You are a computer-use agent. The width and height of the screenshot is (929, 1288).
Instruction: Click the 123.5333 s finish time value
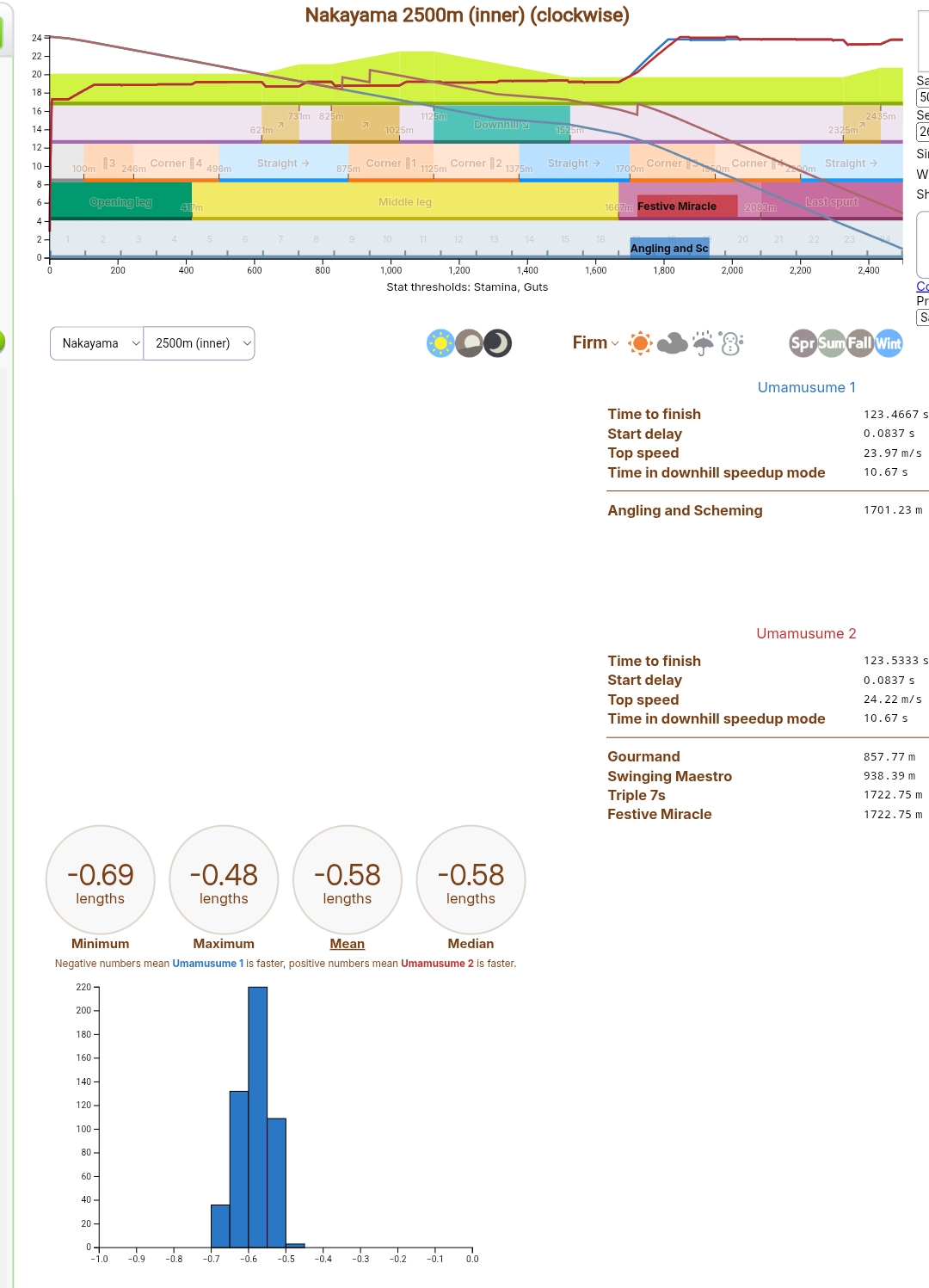[x=895, y=661]
